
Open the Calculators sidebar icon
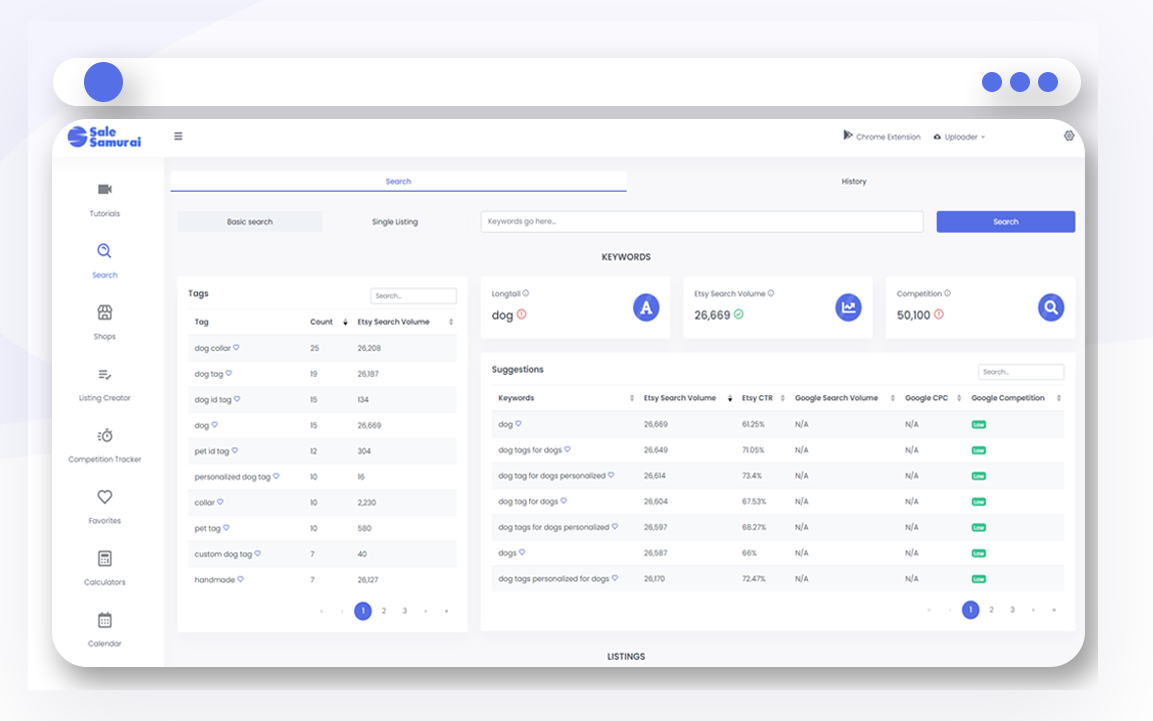104,559
